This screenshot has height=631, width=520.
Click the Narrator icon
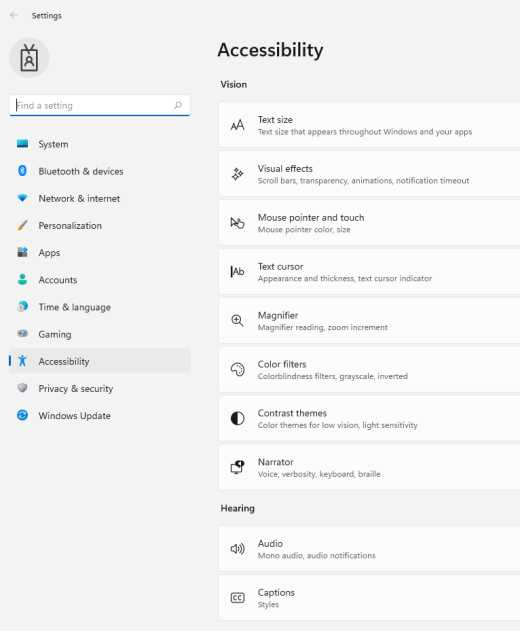click(237, 467)
